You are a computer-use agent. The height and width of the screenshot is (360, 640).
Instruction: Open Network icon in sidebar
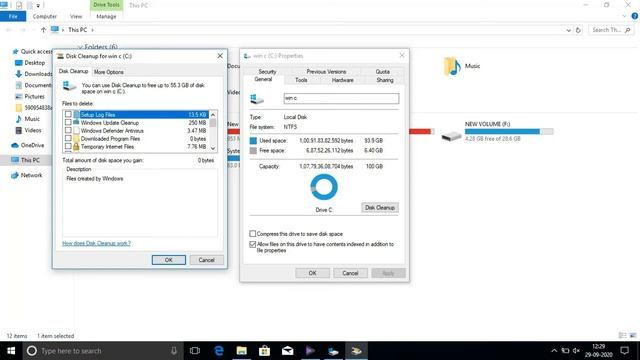click(x=15, y=175)
